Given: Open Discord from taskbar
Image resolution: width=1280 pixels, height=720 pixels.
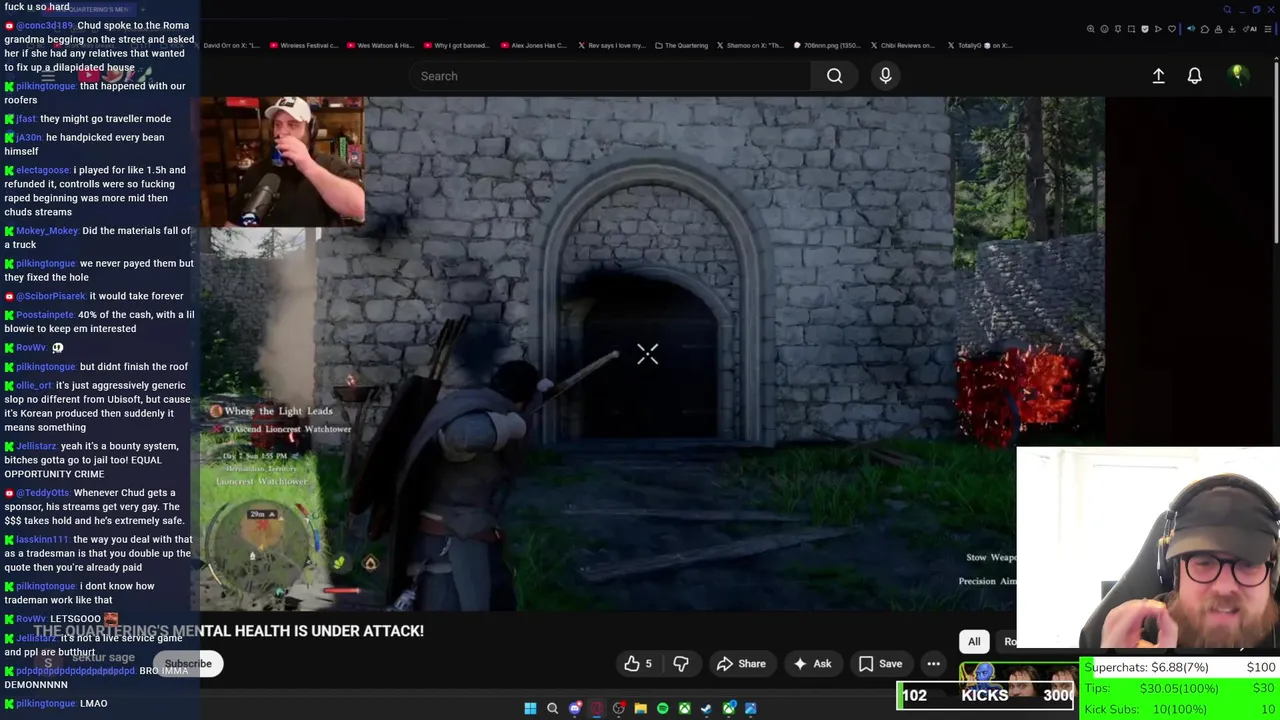Looking at the screenshot, I should click(x=575, y=708).
